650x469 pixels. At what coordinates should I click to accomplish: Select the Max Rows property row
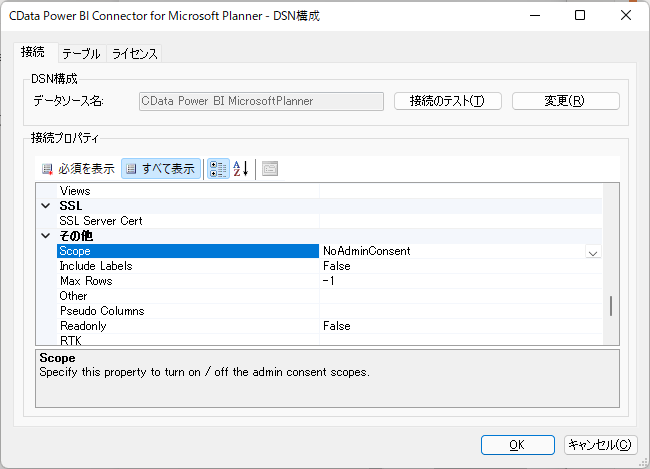tap(329, 281)
